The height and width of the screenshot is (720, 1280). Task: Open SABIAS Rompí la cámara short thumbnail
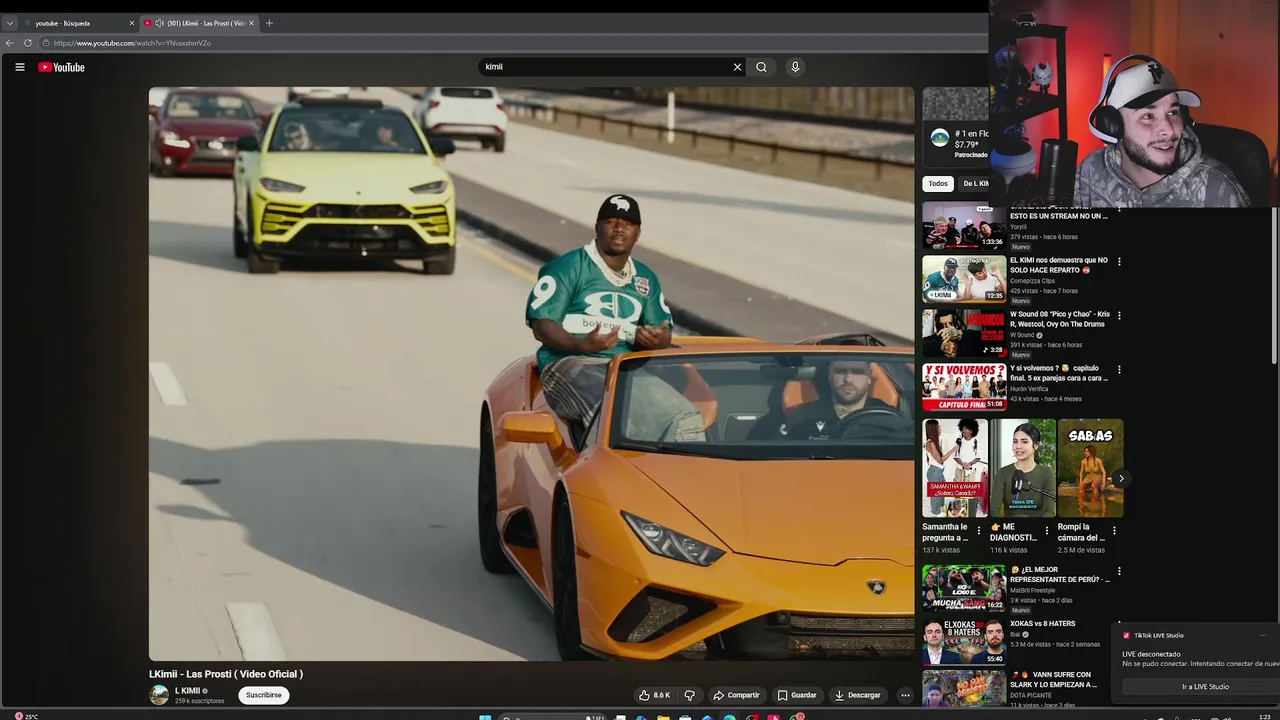pos(1091,468)
